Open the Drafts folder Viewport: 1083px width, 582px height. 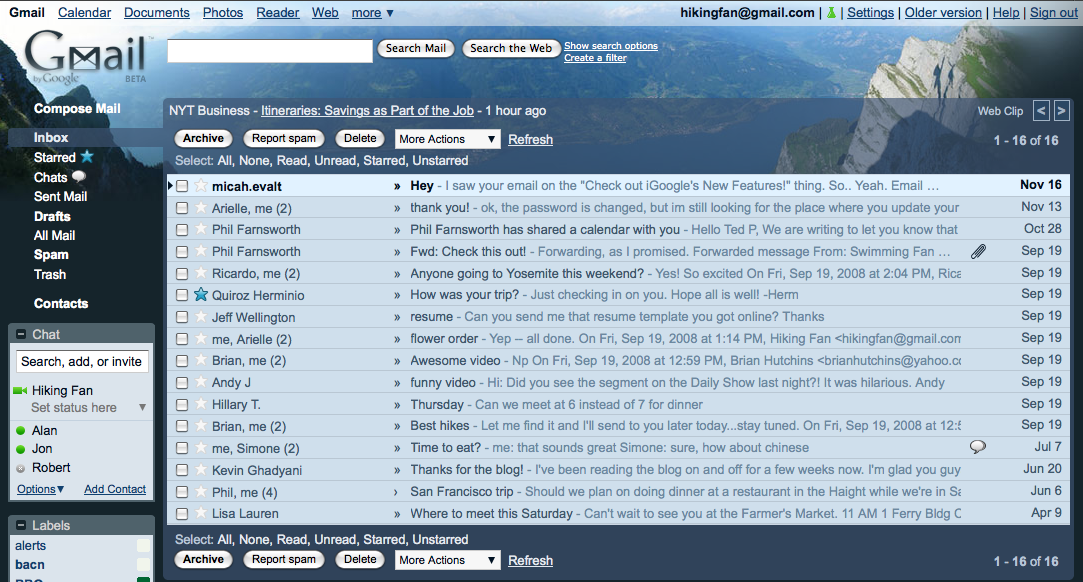coord(52,216)
